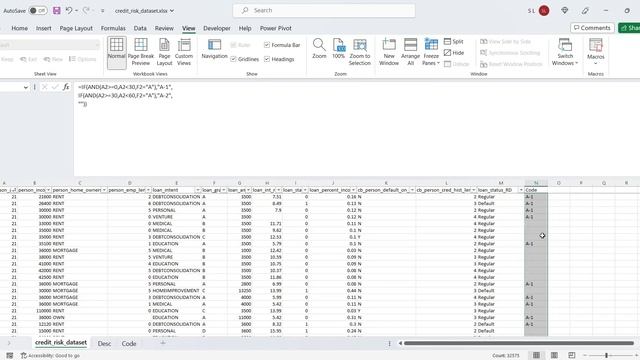The height and width of the screenshot is (360, 640).
Task: Toggle the Headings checkbox
Action: pos(267,59)
